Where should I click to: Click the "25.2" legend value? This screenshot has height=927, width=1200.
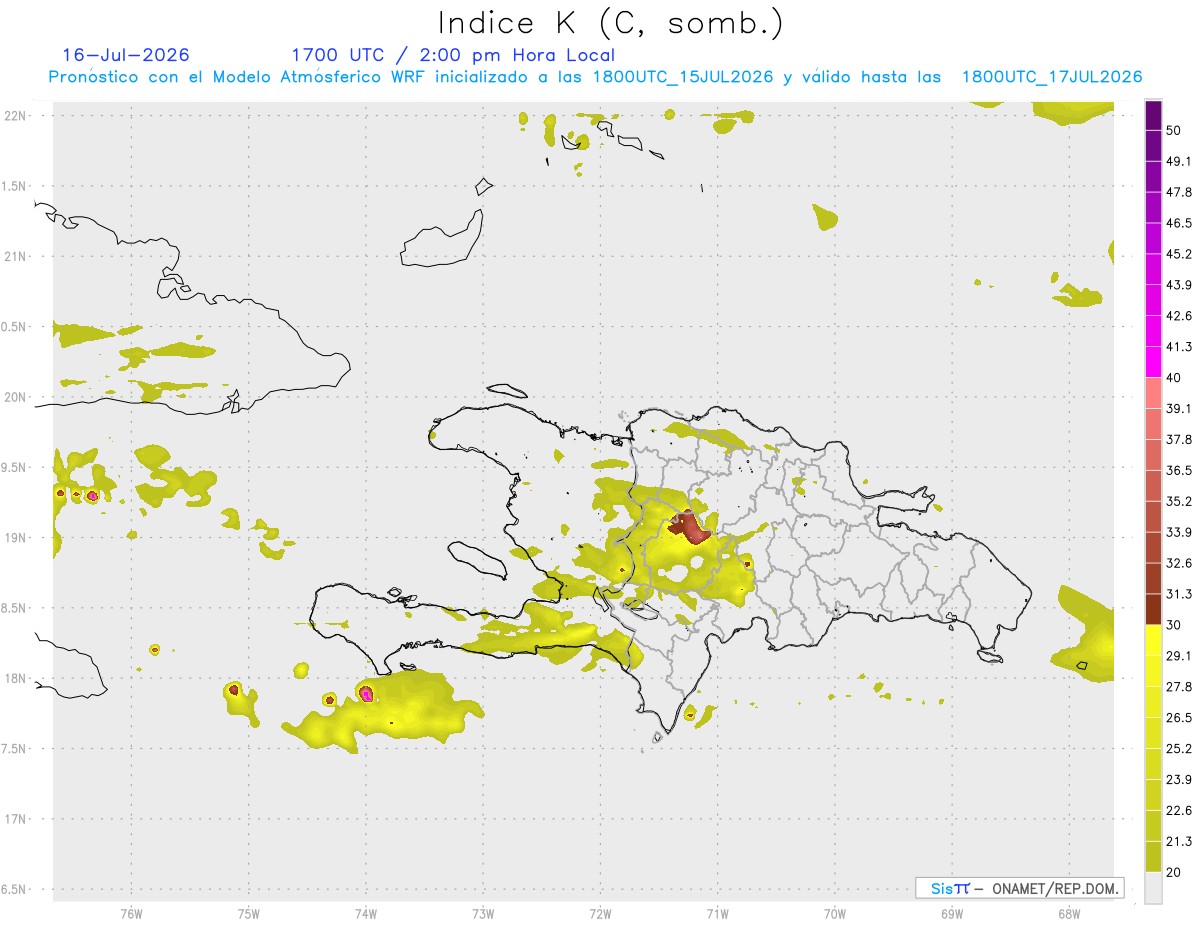(x=1180, y=749)
